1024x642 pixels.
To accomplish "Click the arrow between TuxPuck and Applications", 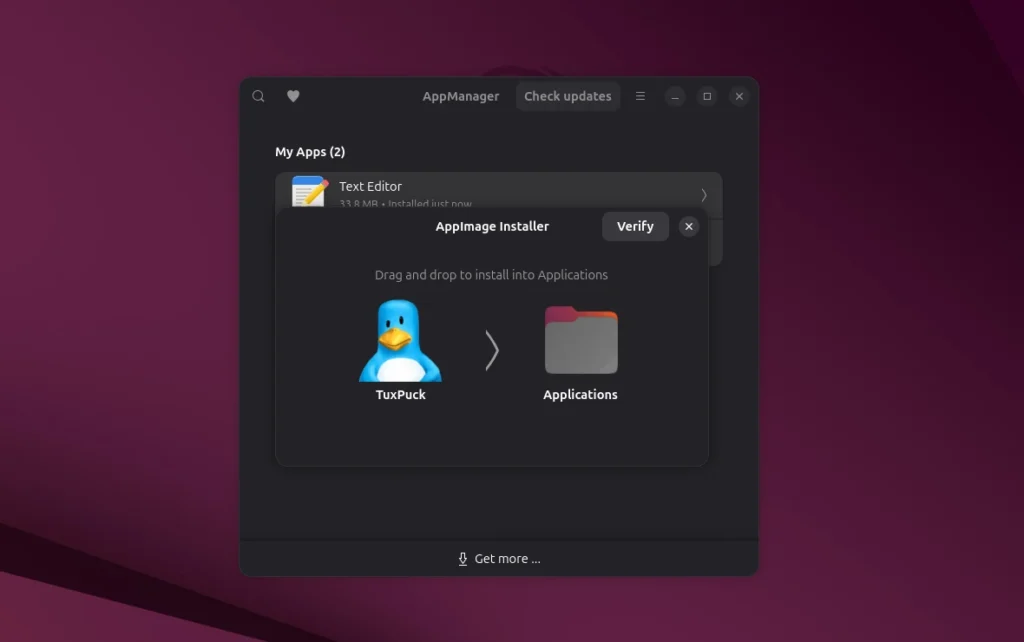I will coord(491,349).
